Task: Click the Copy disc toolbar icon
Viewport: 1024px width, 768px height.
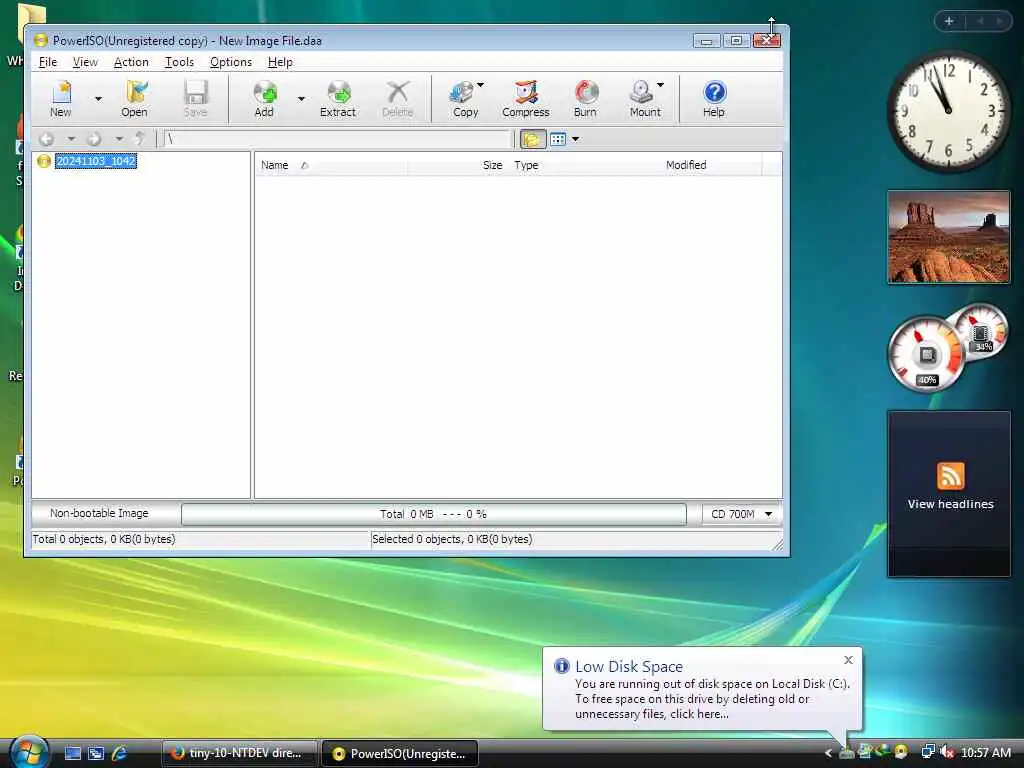Action: pos(464,99)
